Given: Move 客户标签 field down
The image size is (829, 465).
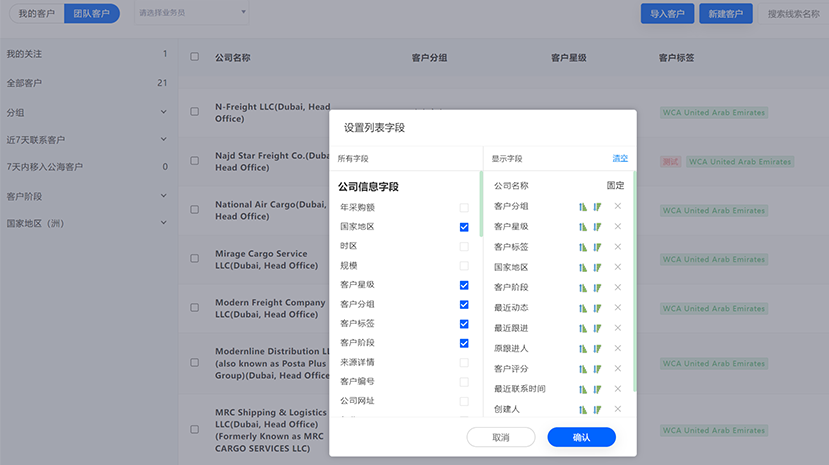Looking at the screenshot, I should 597,247.
